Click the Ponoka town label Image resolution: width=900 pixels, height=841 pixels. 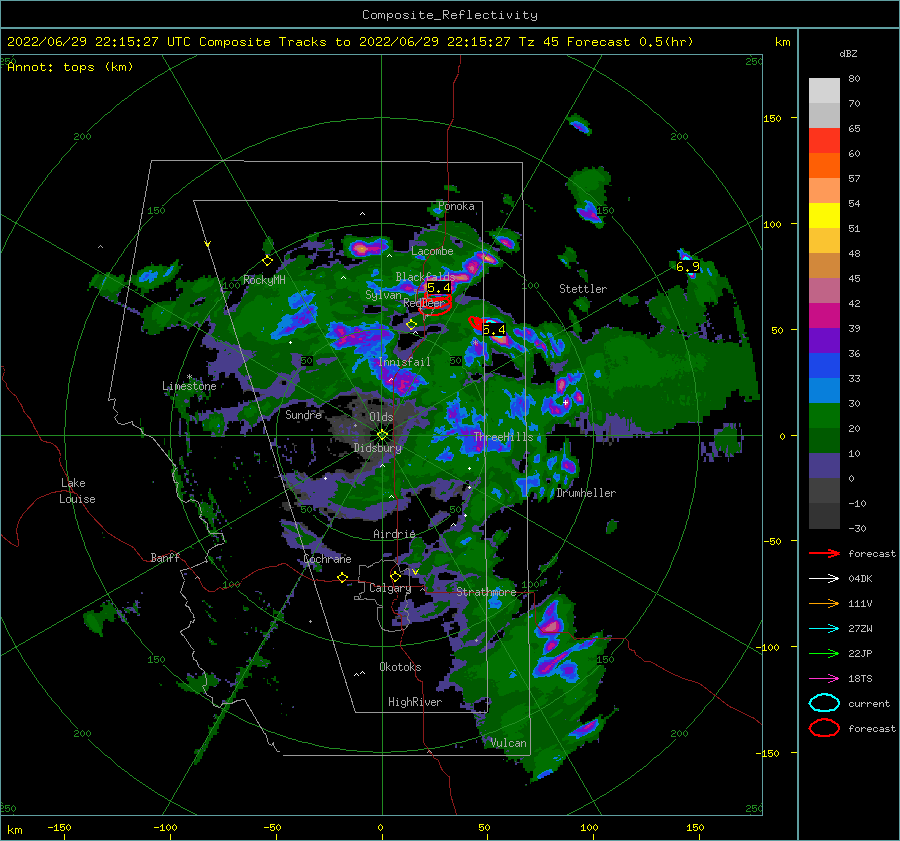point(456,206)
